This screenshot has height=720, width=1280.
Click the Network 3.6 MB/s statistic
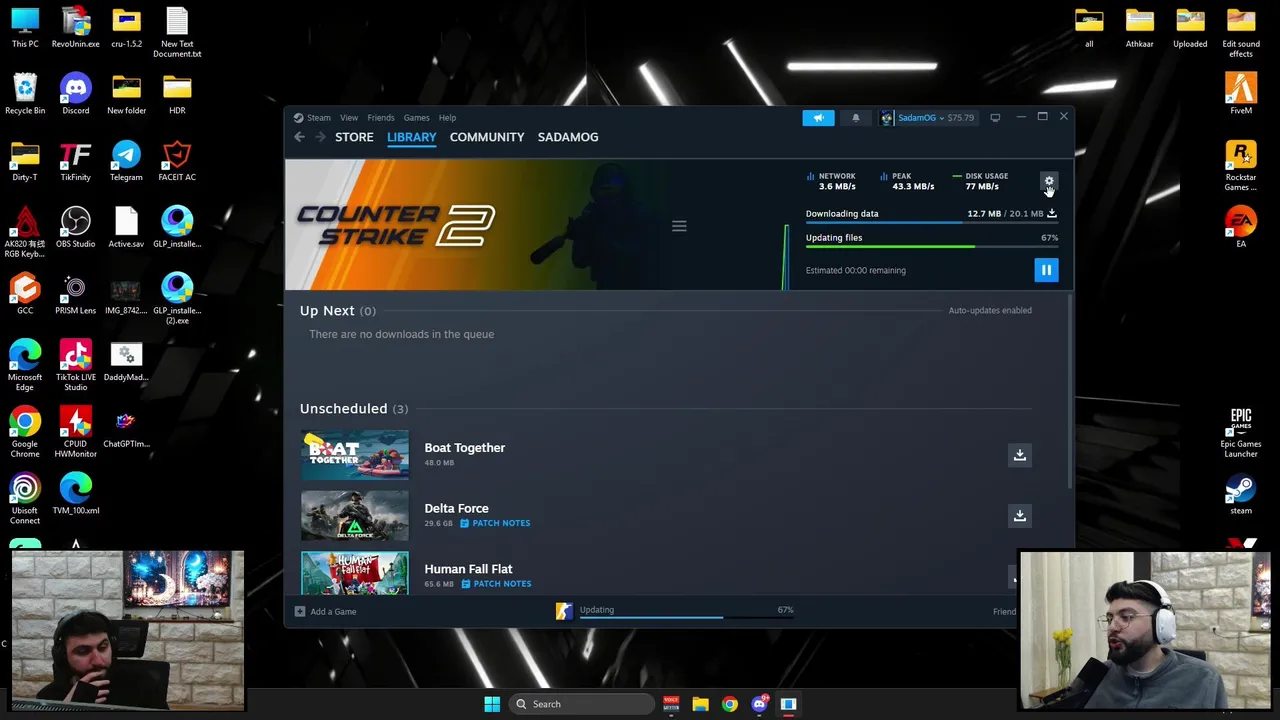[831, 181]
